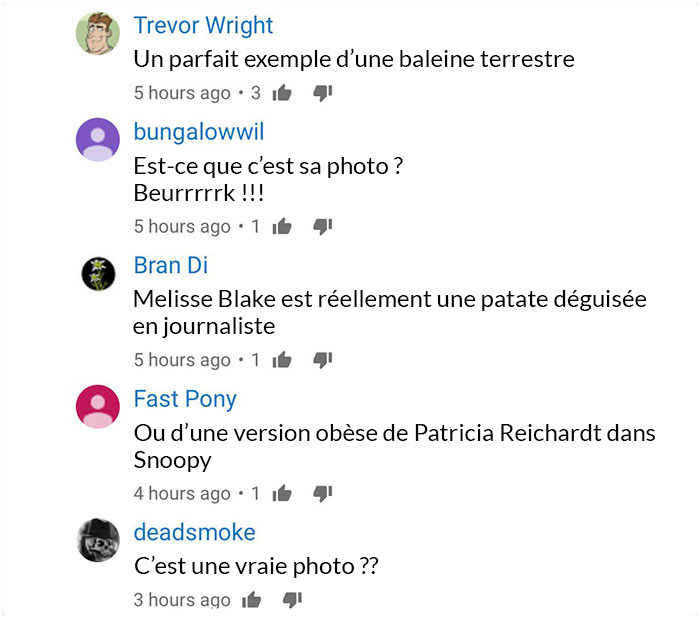Open deadsmoke's username link
700x618 pixels.
(x=195, y=532)
